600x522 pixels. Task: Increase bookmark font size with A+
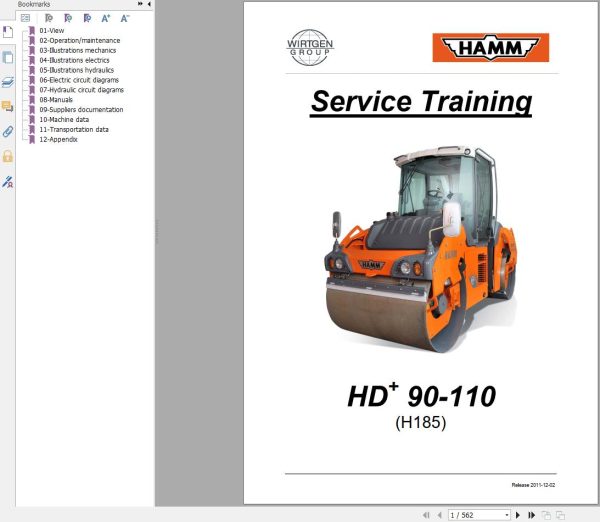pos(106,18)
